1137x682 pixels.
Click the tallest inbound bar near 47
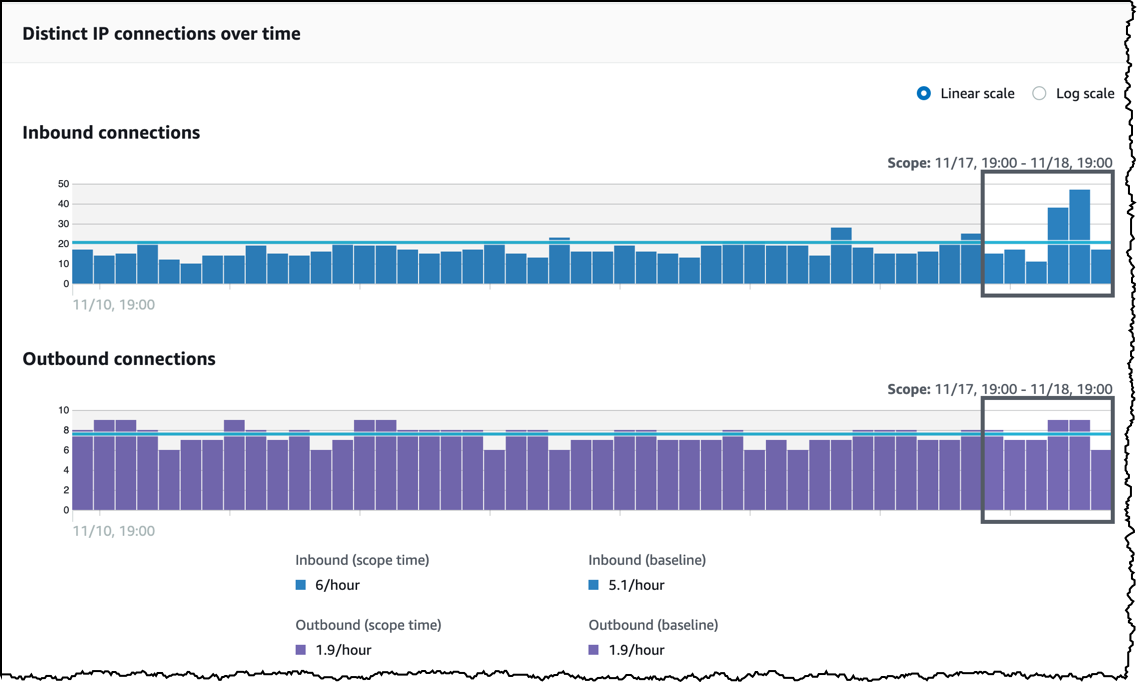(x=1080, y=236)
